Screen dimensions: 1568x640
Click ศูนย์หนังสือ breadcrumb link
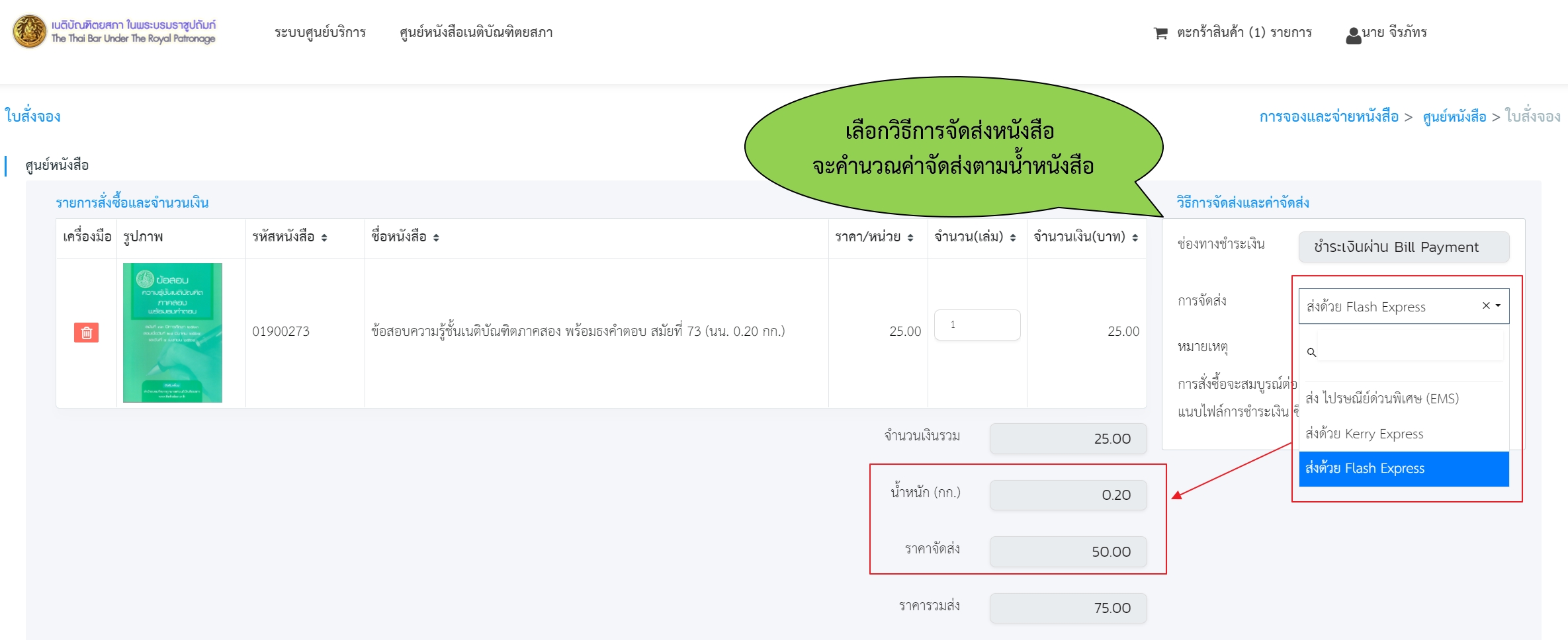1454,117
